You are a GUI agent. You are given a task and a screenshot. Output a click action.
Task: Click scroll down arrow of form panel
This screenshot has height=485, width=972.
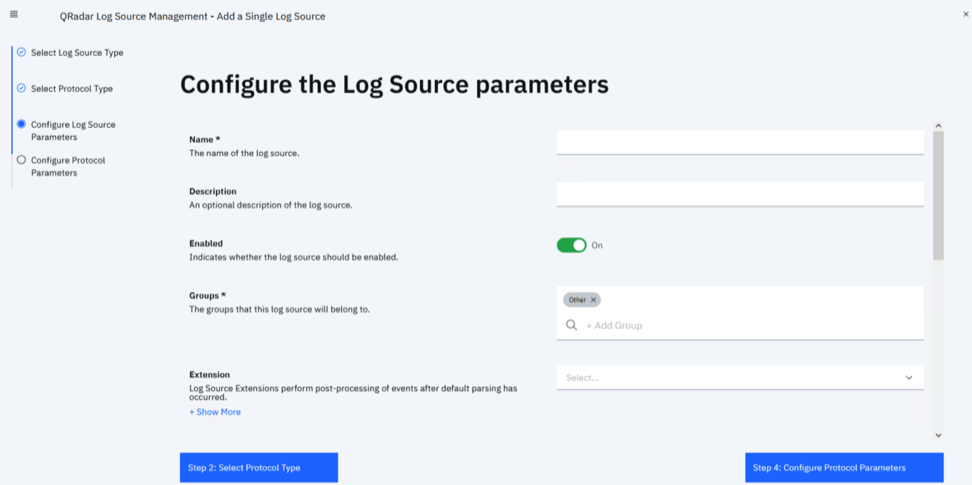pyautogui.click(x=938, y=435)
